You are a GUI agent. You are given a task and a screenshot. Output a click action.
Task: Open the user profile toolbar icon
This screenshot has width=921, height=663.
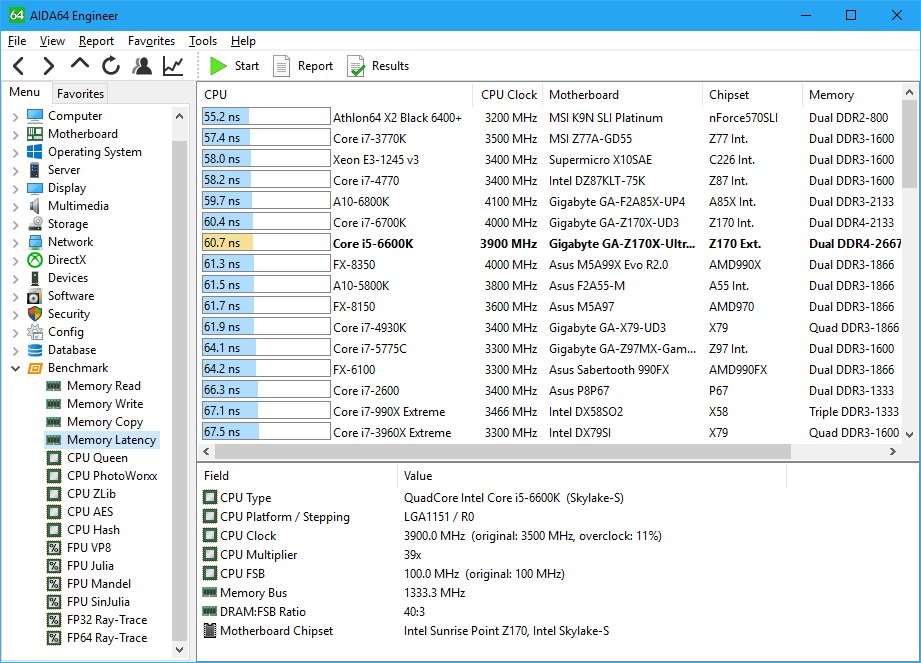[x=142, y=66]
